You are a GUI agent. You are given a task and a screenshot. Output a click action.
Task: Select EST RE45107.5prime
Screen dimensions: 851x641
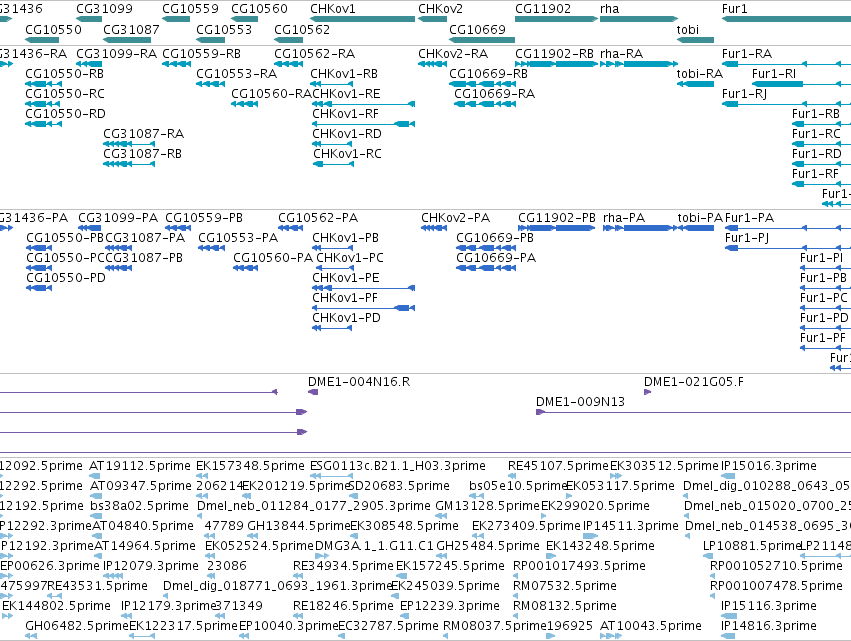coord(558,466)
